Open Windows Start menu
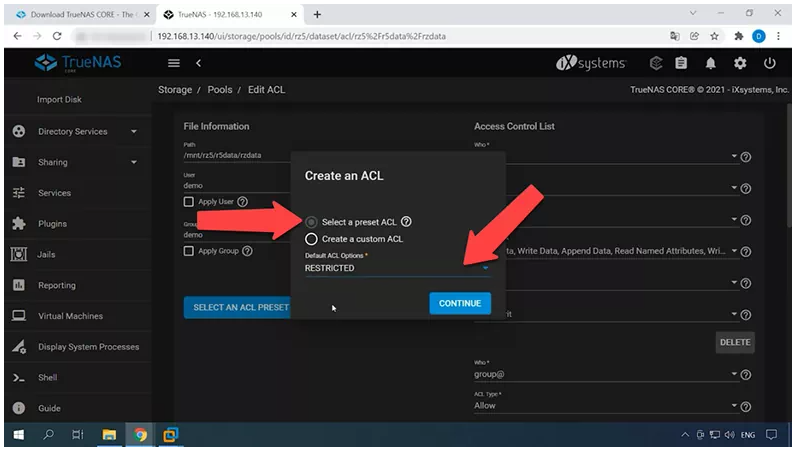Viewport: 796px width, 451px height. (x=19, y=435)
